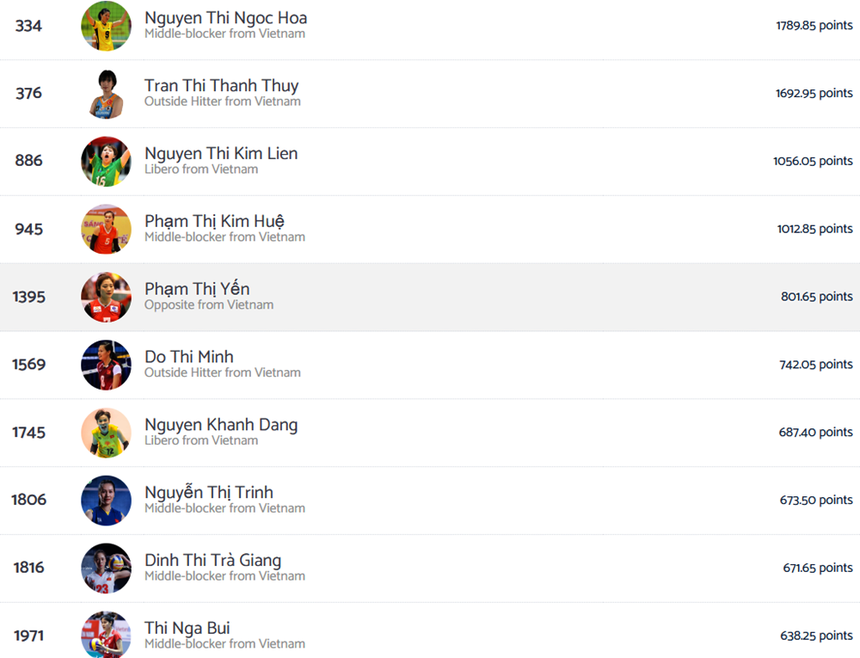Open Do Thi Minh's player photo
Viewport: 860px width, 658px height.
106,365
